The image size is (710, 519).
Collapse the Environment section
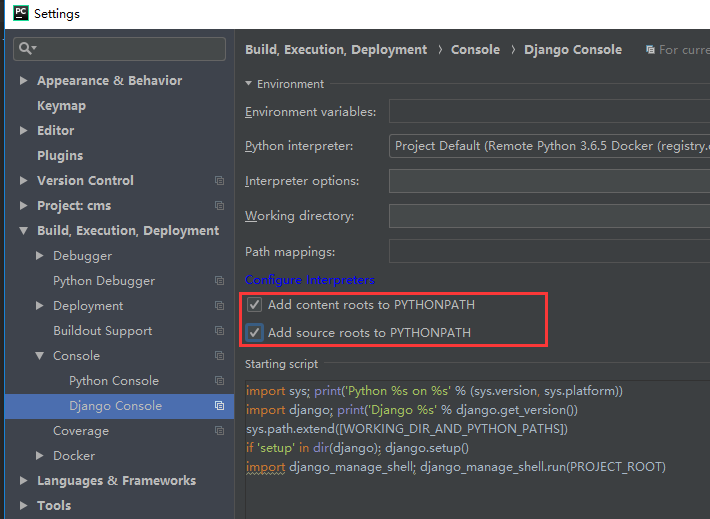pyautogui.click(x=248, y=84)
